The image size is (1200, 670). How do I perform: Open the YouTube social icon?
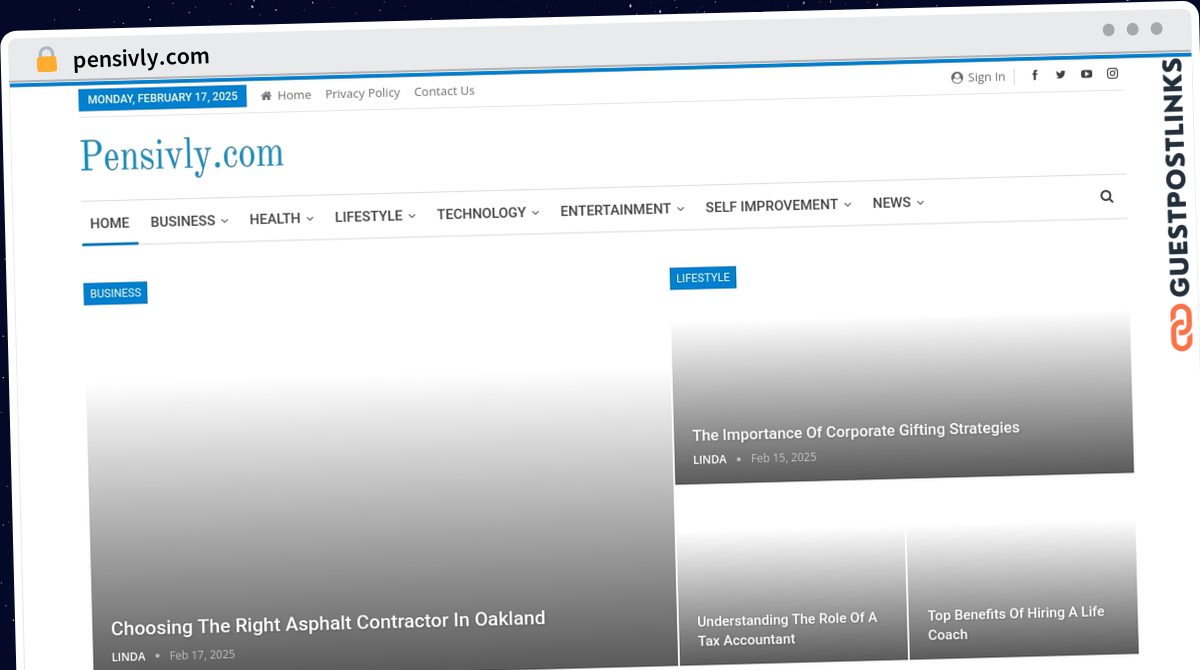pyautogui.click(x=1086, y=74)
